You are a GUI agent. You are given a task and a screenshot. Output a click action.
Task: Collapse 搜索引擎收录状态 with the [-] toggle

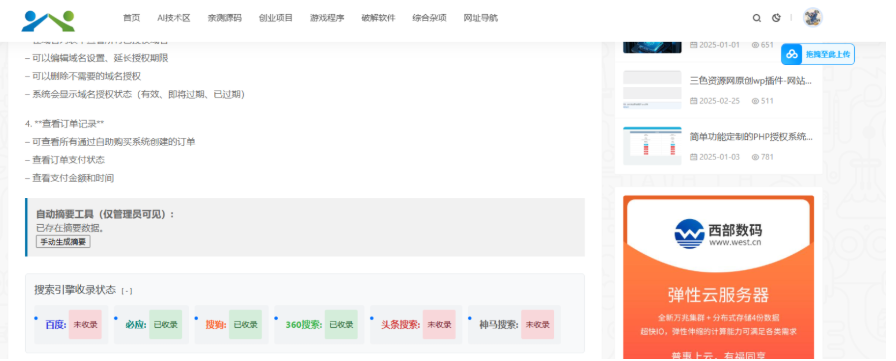tap(126, 291)
